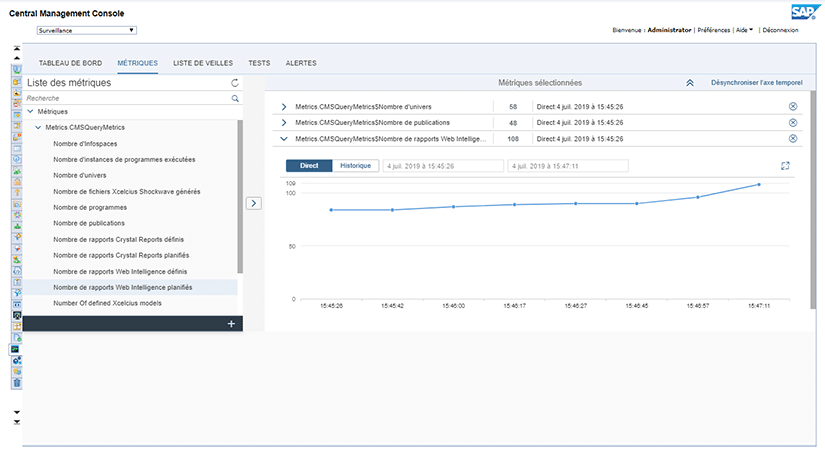Refresh the Liste des métriques panel
This screenshot has height=460, width=825.
235,83
